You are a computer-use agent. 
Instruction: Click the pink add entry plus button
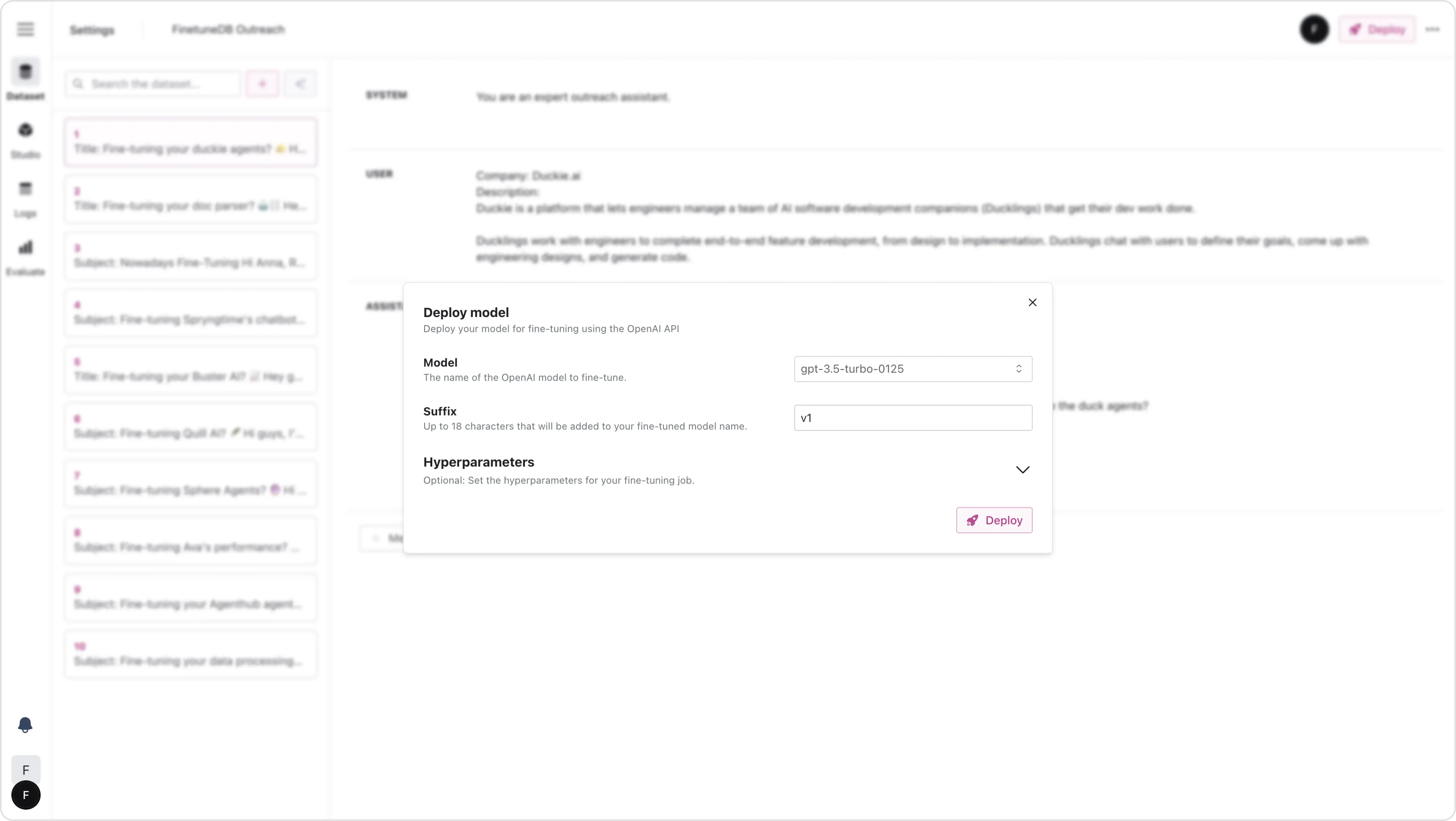point(262,84)
